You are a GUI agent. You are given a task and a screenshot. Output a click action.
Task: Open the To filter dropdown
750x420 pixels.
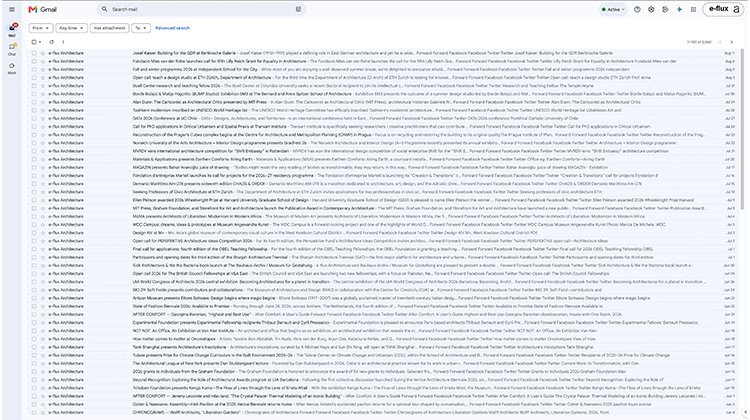140,28
